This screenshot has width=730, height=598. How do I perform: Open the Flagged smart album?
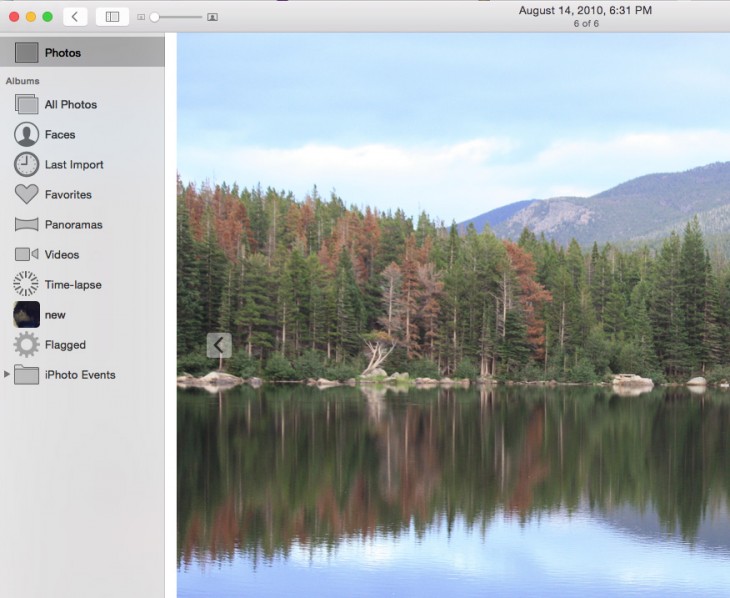tap(82, 345)
